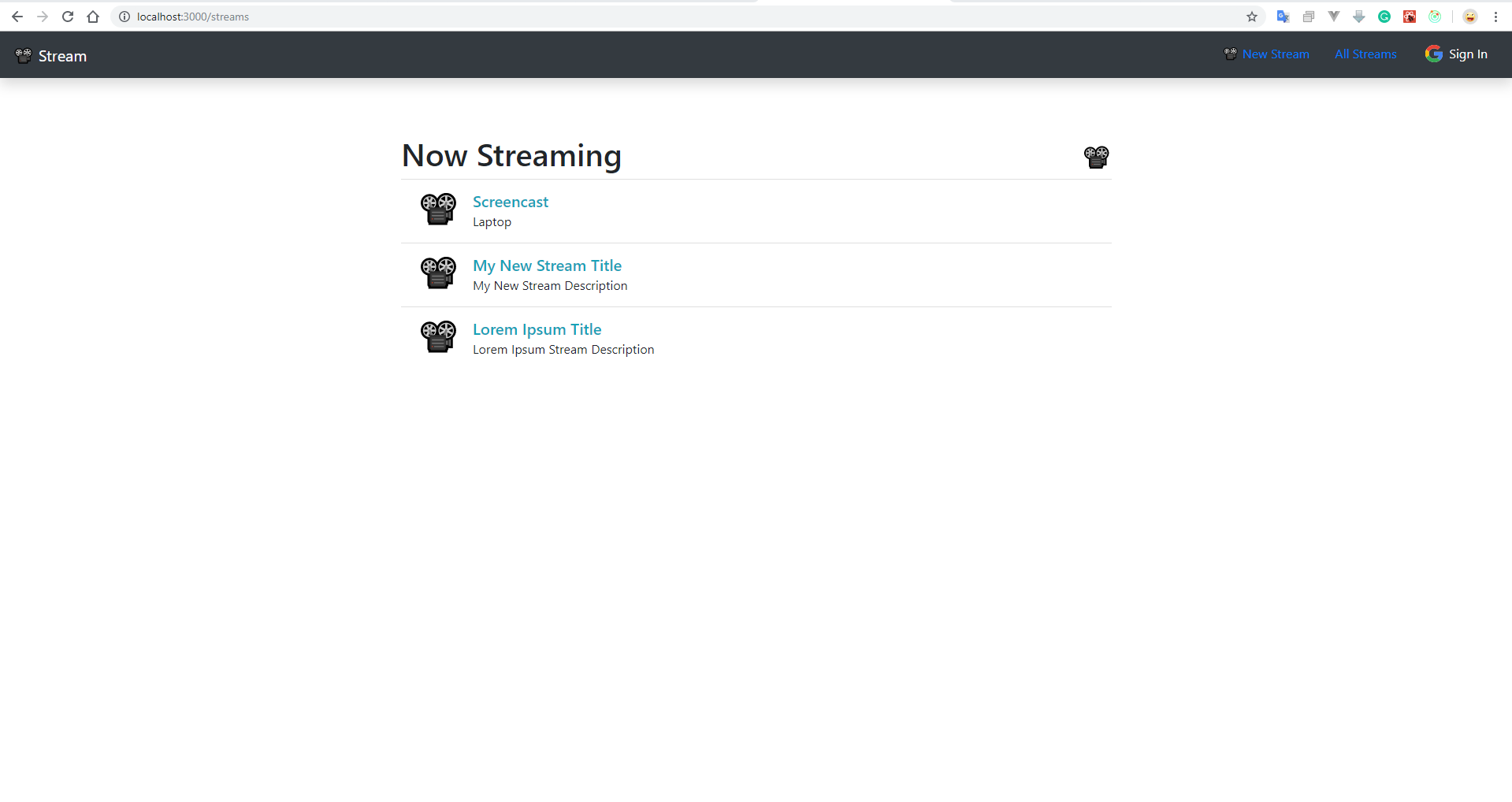This screenshot has width=1512, height=802.
Task: Click the download arrow extension icon
Action: 1359,17
